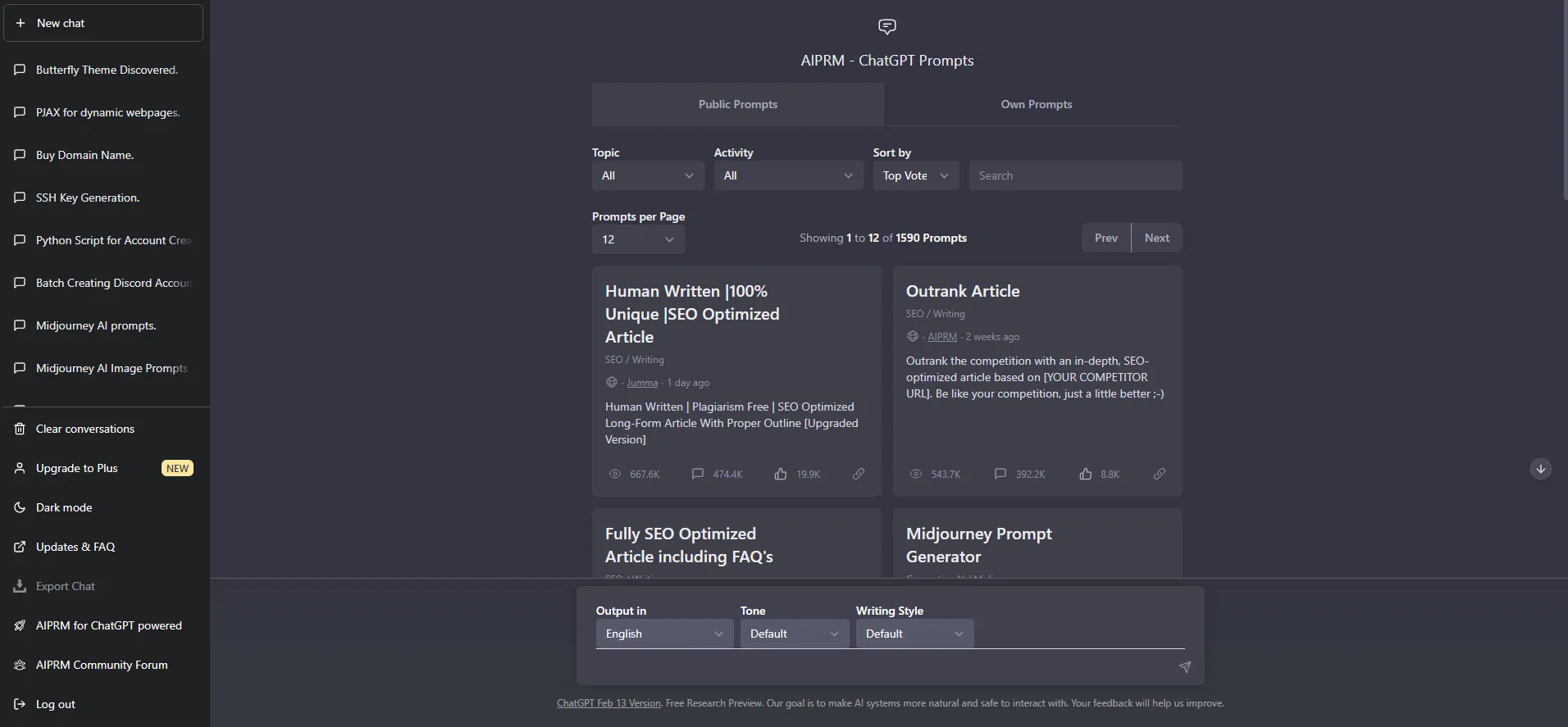Click the views eye icon on Human Written card
1568x727 pixels.
[615, 474]
